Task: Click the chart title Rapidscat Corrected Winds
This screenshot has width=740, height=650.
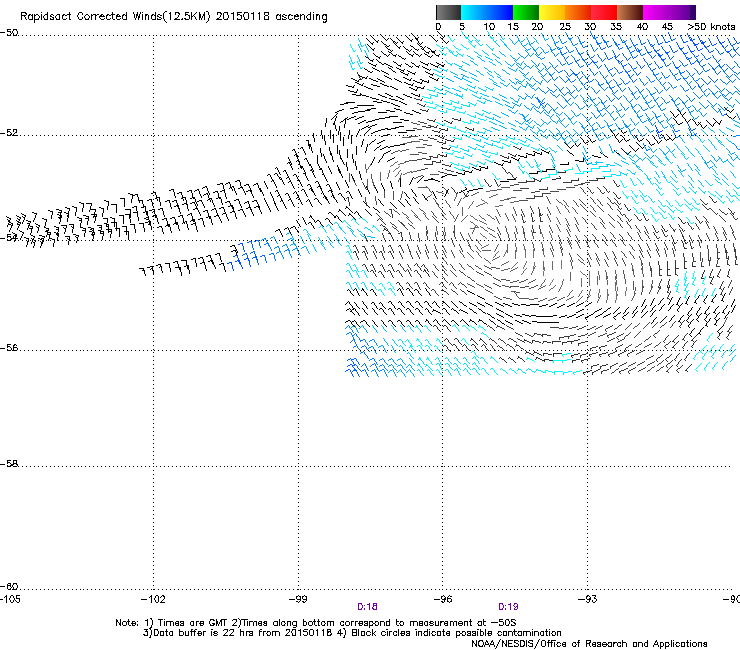Action: click(174, 17)
